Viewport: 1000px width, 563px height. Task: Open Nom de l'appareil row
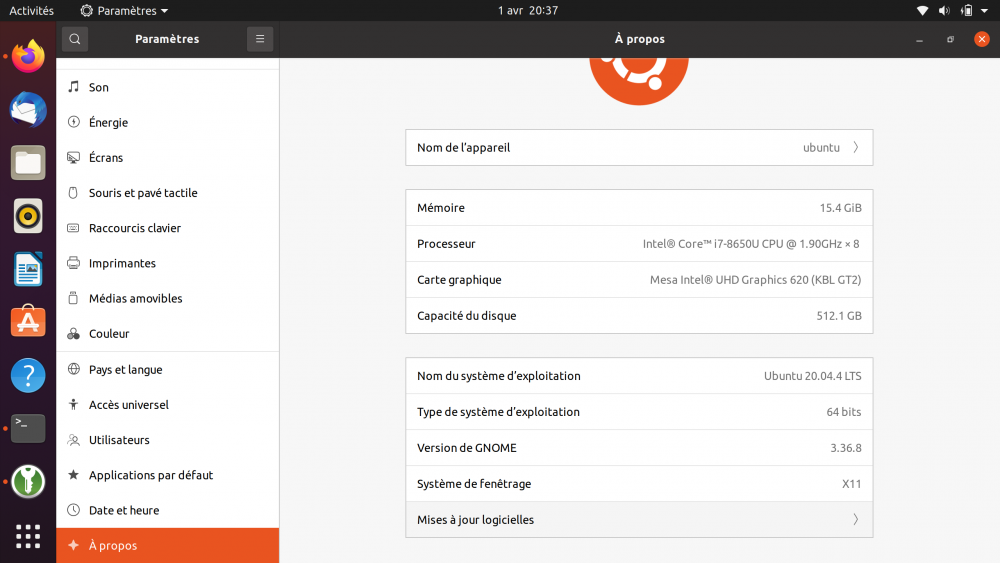[639, 147]
